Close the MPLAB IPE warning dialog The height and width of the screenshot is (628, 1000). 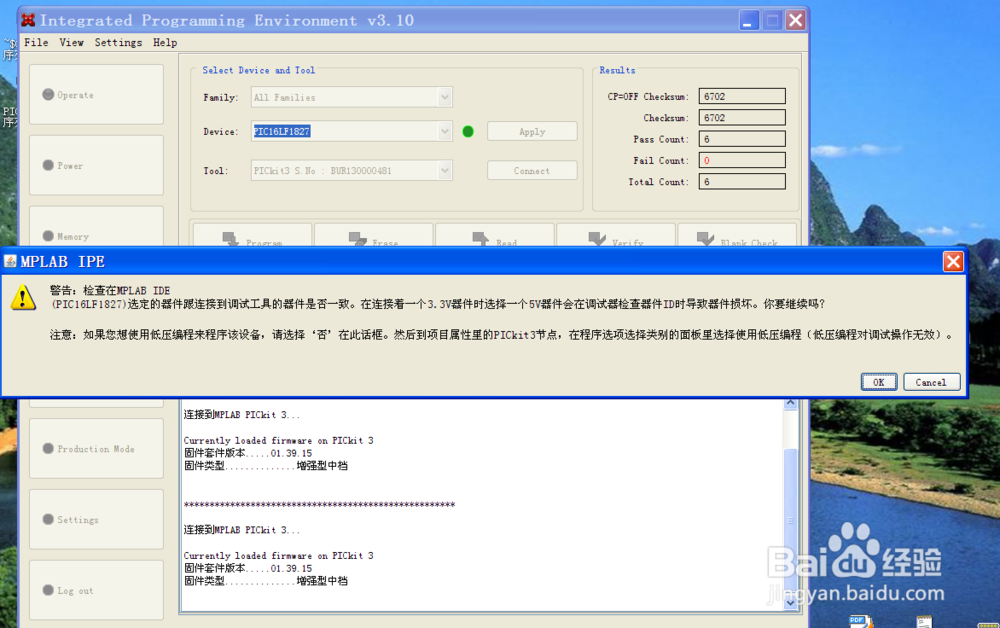(x=953, y=261)
